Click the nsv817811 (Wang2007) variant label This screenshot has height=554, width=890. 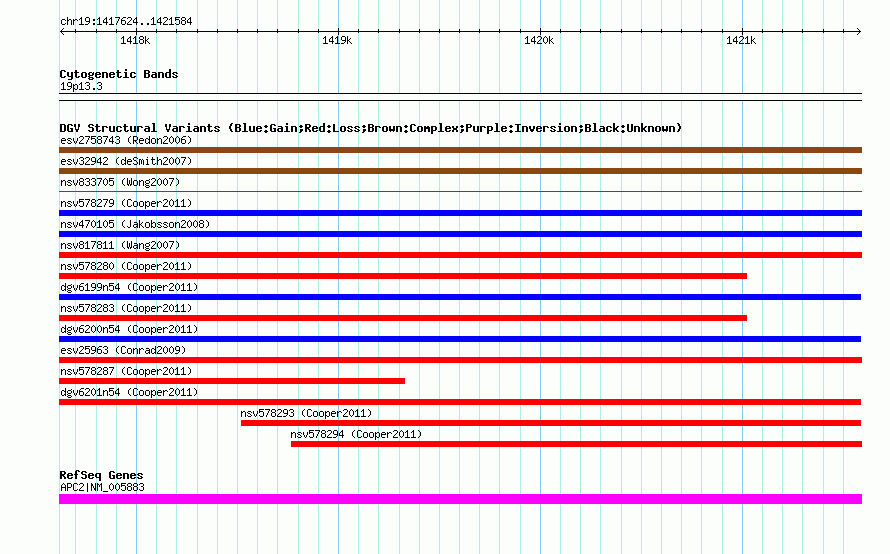point(120,245)
